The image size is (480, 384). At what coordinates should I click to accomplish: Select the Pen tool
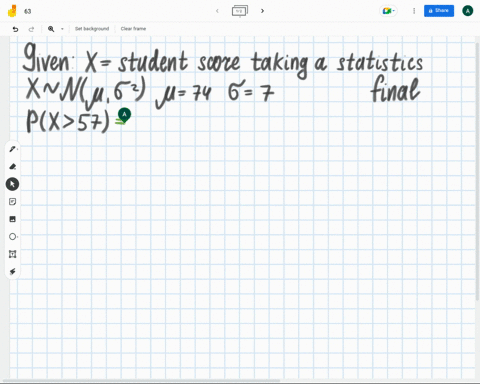[x=13, y=149]
